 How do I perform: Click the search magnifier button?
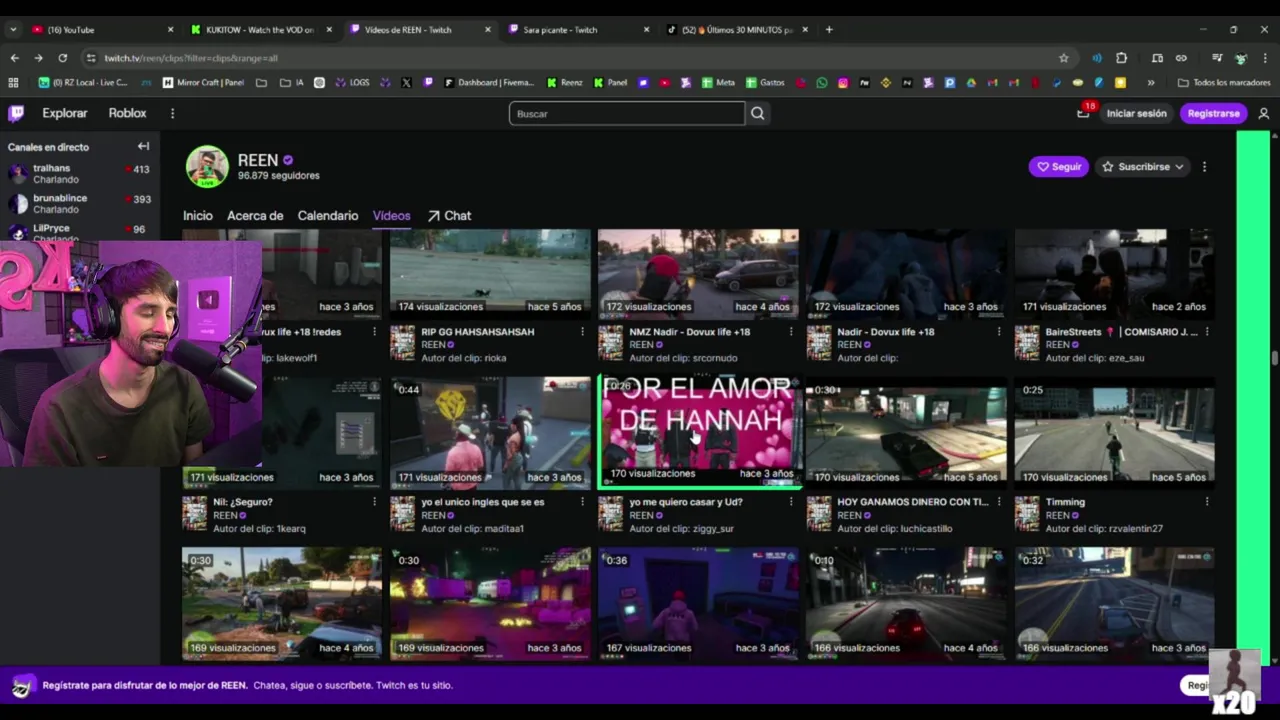pos(758,113)
